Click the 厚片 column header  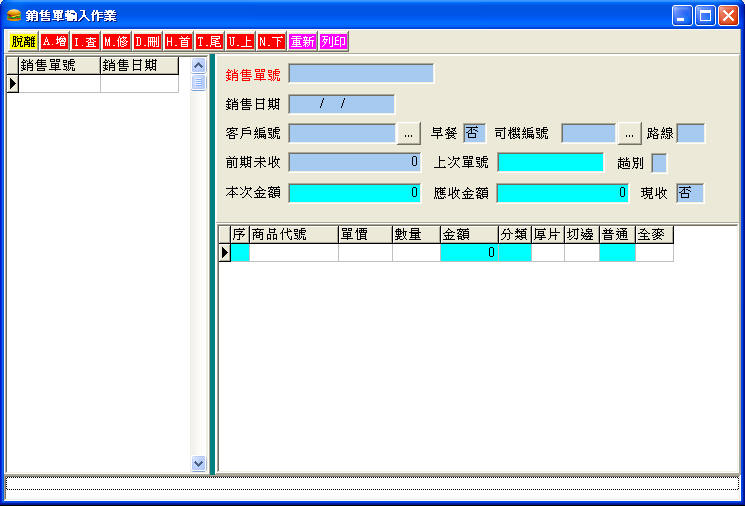[x=548, y=235]
